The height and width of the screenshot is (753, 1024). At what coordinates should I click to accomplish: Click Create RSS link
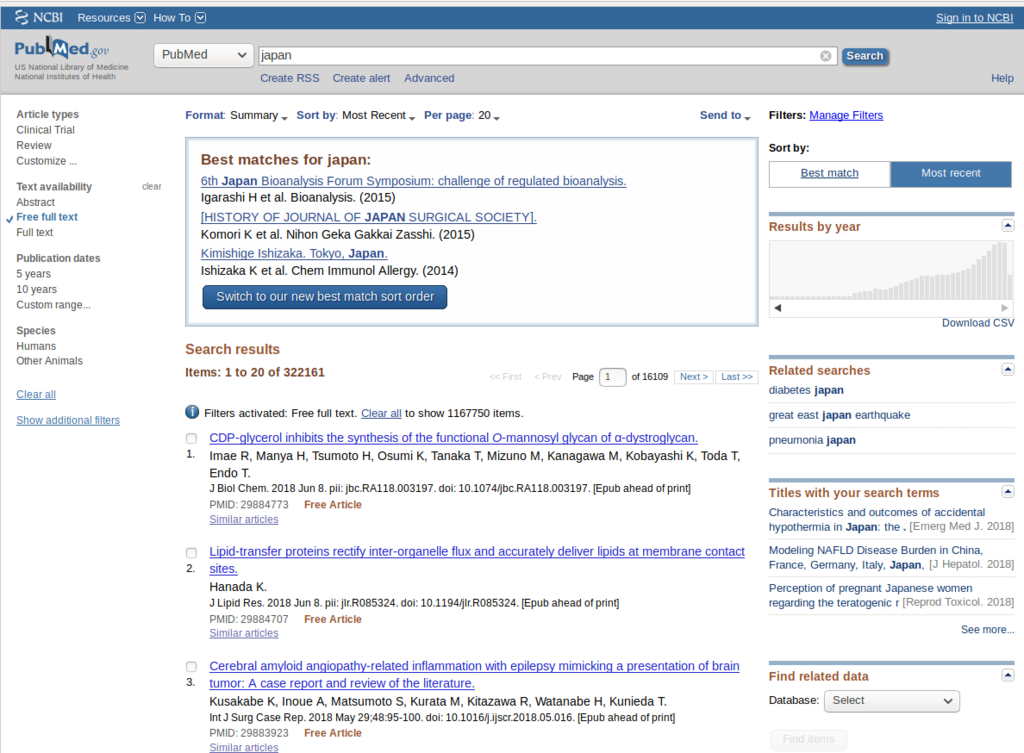290,78
